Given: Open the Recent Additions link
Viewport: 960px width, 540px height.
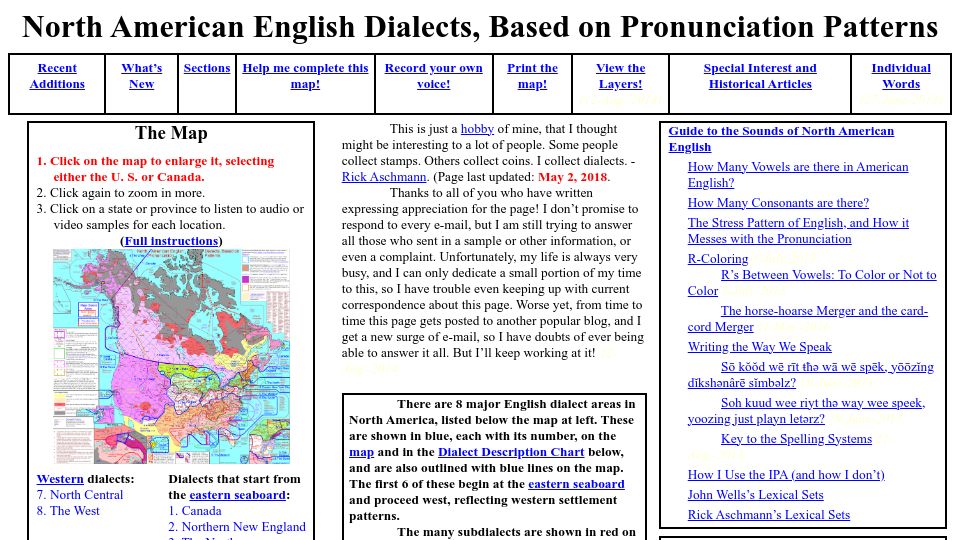Looking at the screenshot, I should [x=57, y=76].
